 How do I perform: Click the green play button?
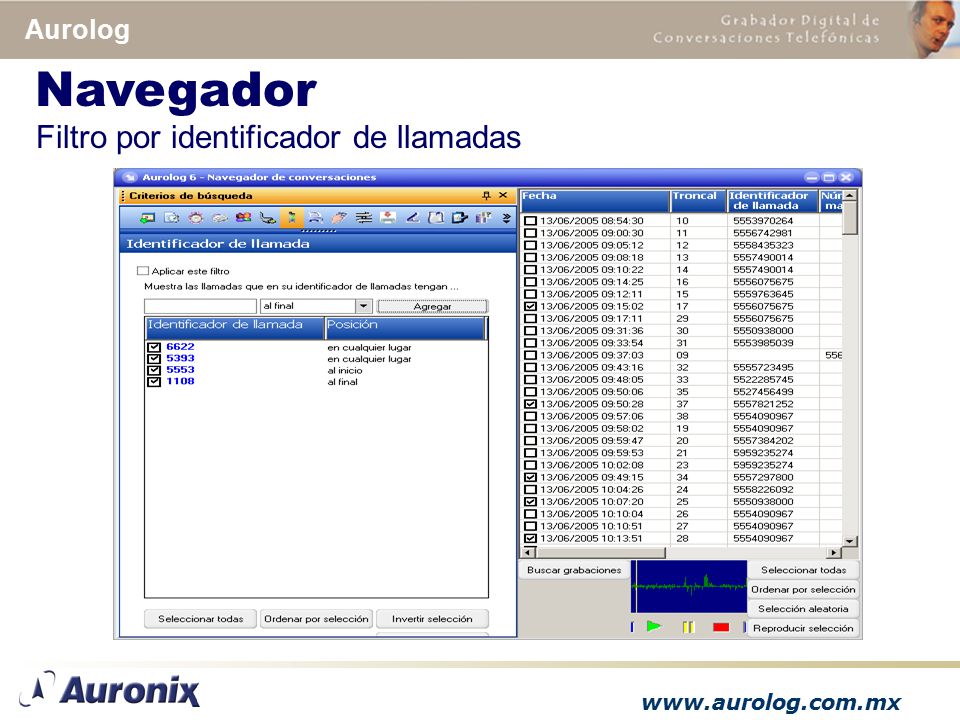pyautogui.click(x=654, y=626)
